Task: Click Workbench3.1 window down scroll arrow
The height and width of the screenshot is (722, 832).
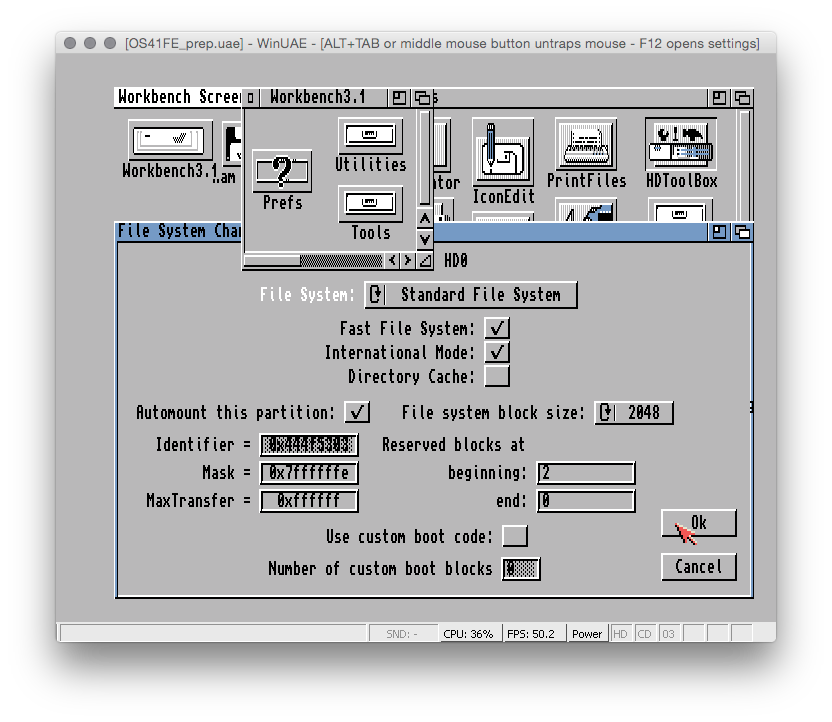Action: pyautogui.click(x=424, y=239)
